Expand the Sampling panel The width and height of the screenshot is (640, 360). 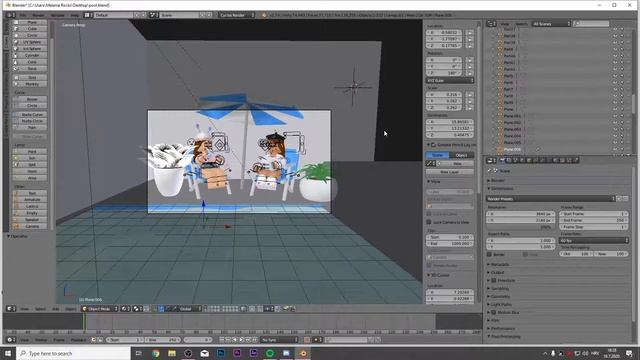click(500, 289)
